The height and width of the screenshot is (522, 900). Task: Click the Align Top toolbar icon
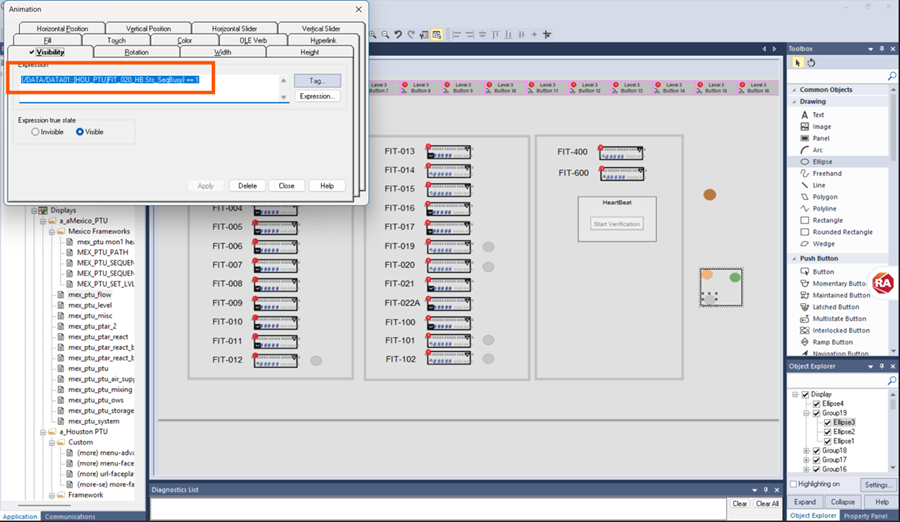(x=495, y=35)
